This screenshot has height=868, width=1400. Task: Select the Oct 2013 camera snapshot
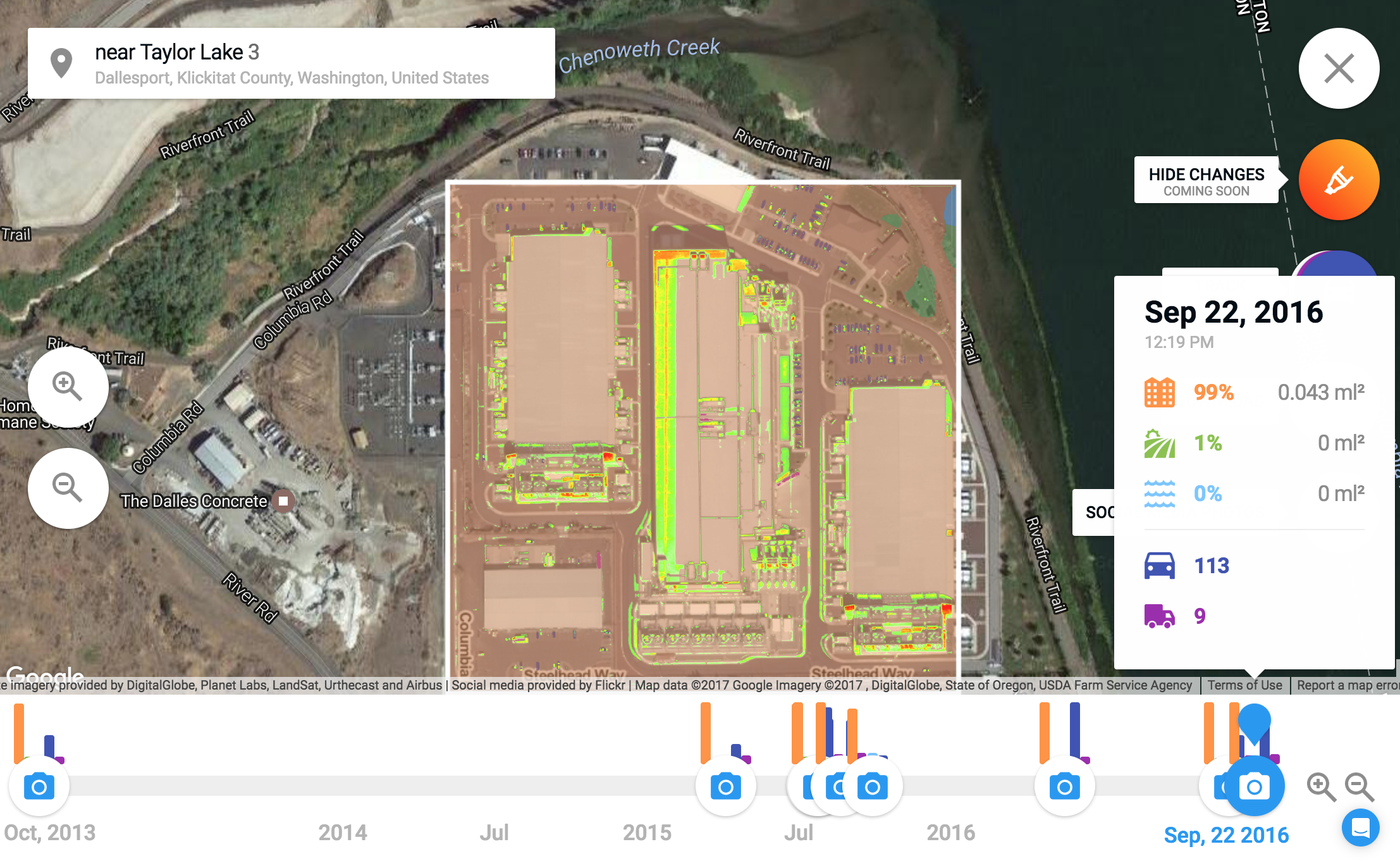39,787
